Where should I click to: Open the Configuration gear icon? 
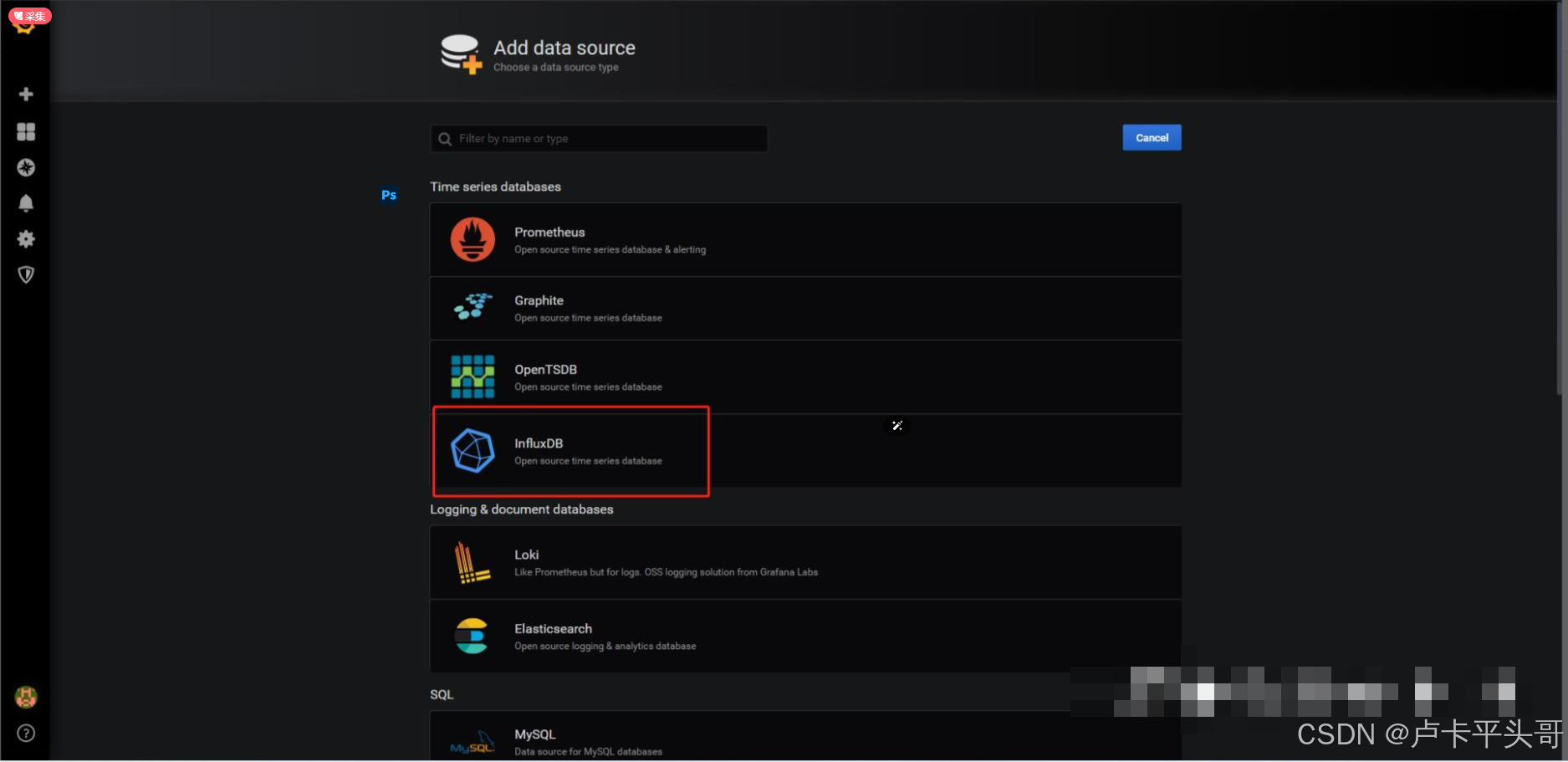(26, 239)
